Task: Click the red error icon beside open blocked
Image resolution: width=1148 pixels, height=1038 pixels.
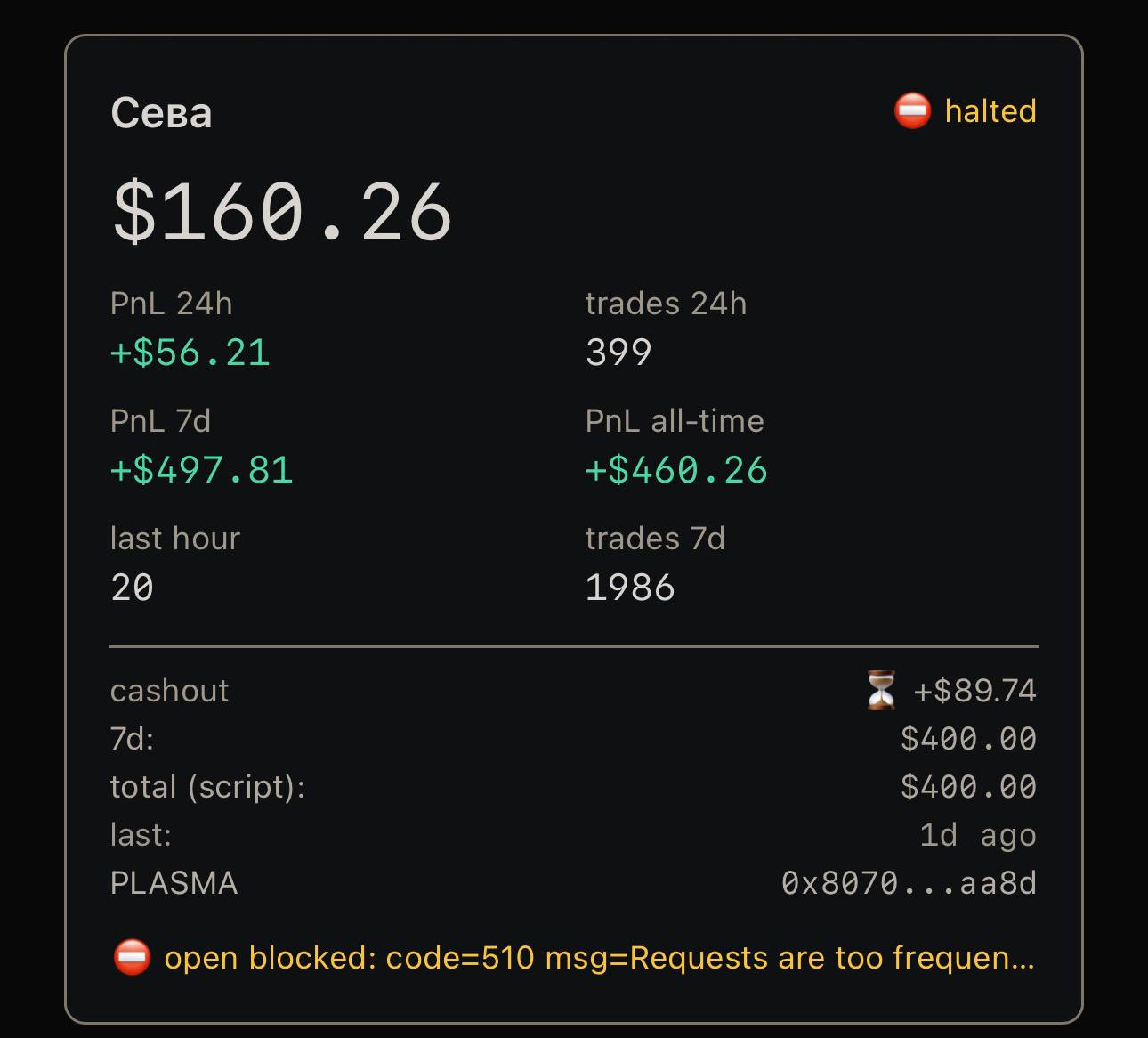Action: (132, 958)
